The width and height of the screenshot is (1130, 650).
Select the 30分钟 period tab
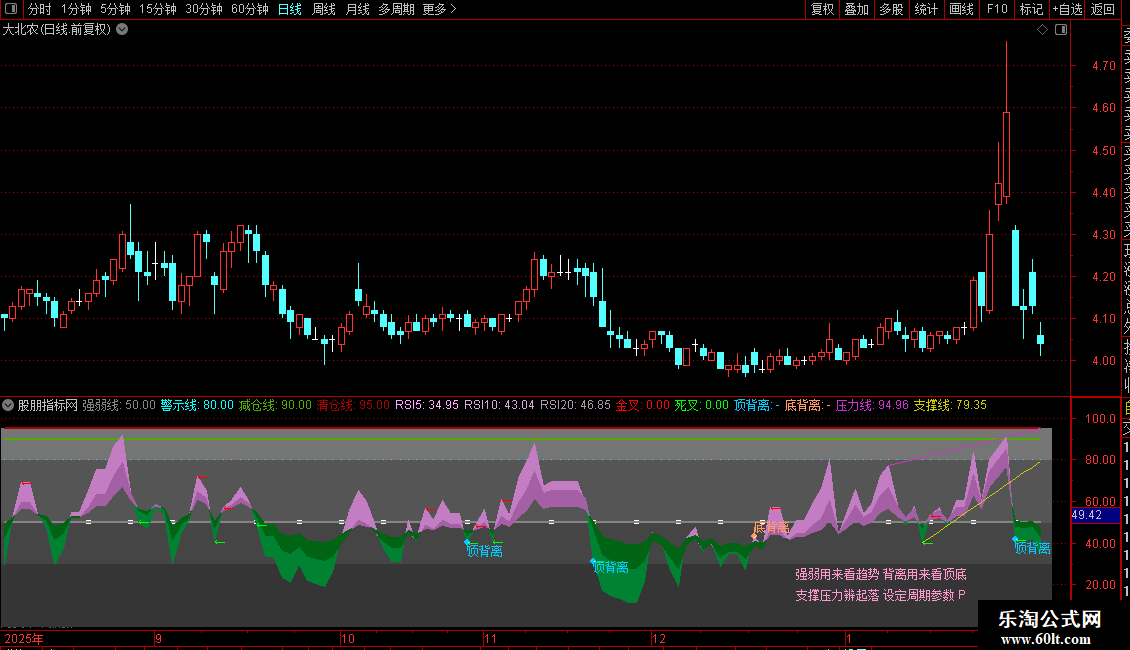(204, 9)
